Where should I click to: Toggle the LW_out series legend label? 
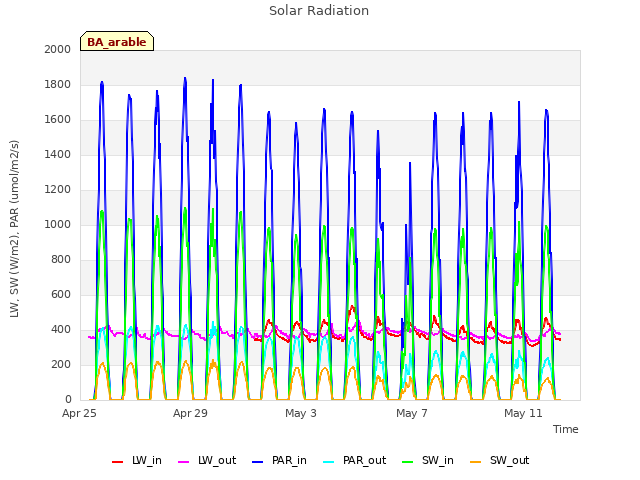pyautogui.click(x=217, y=461)
